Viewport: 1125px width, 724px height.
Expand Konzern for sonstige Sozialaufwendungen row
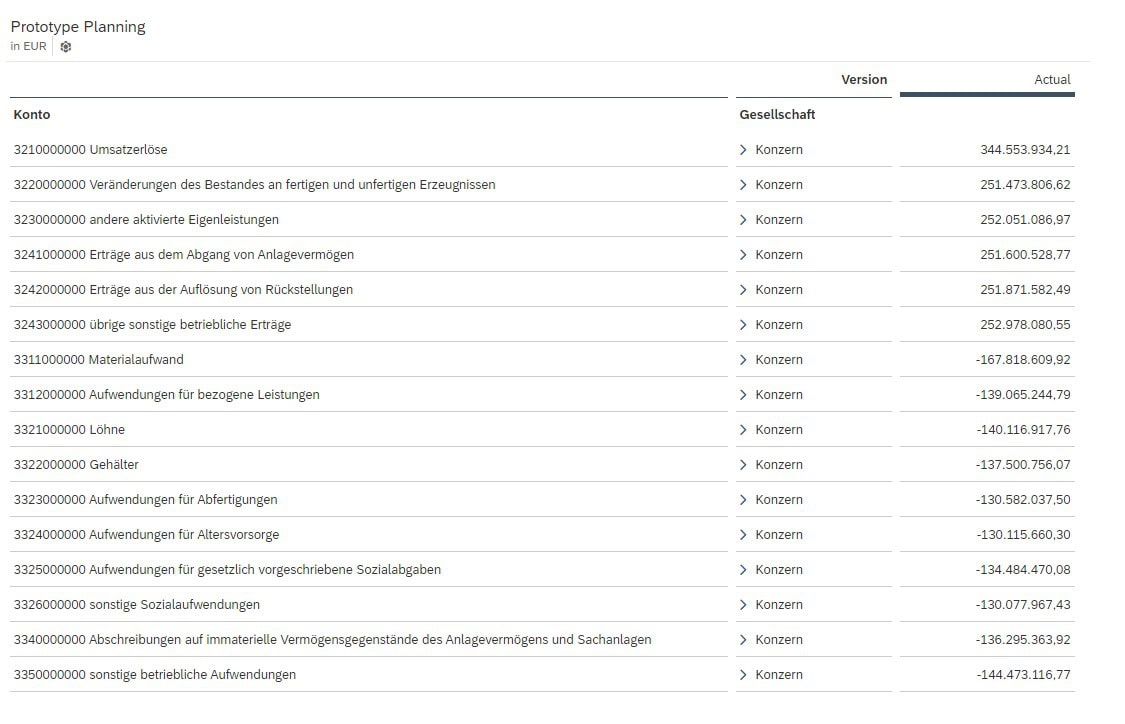click(x=743, y=605)
